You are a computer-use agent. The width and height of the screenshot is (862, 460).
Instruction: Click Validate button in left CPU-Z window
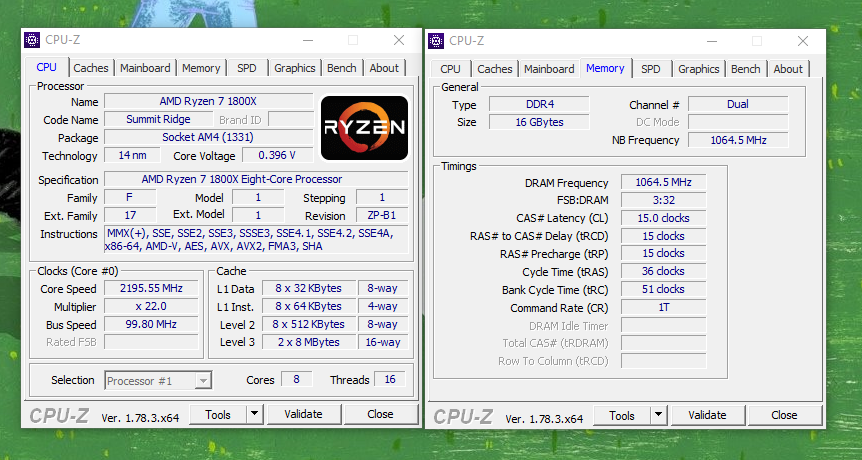303,414
